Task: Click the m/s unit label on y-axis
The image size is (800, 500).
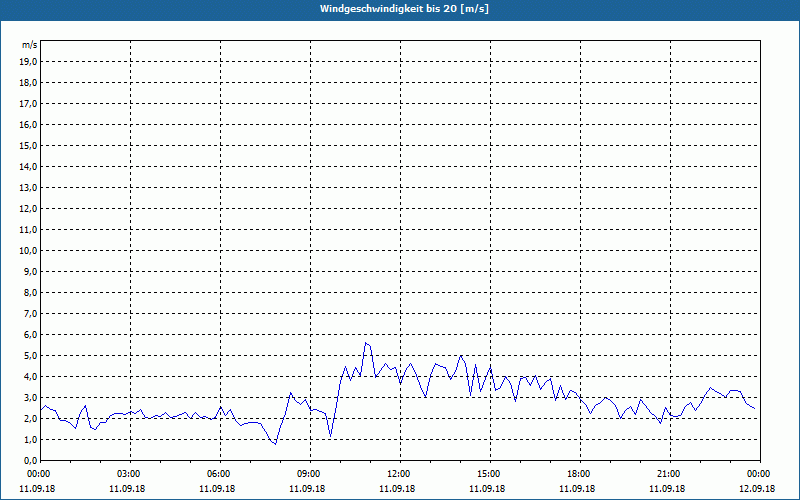Action: (30, 45)
